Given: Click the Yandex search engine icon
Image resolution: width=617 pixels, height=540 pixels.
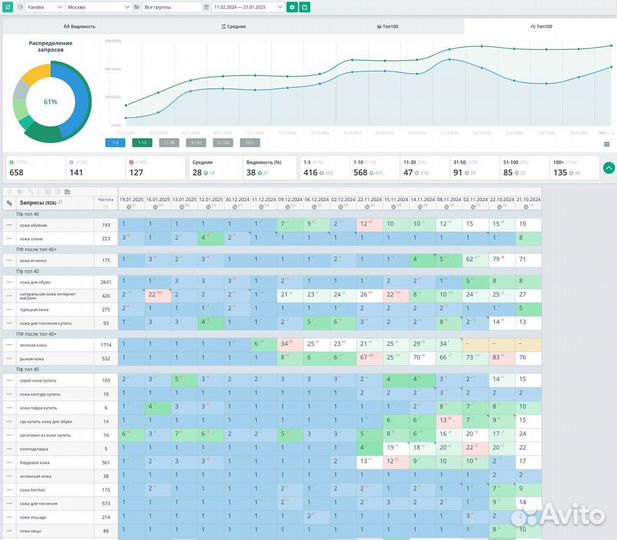Looking at the screenshot, I should coord(9,7).
